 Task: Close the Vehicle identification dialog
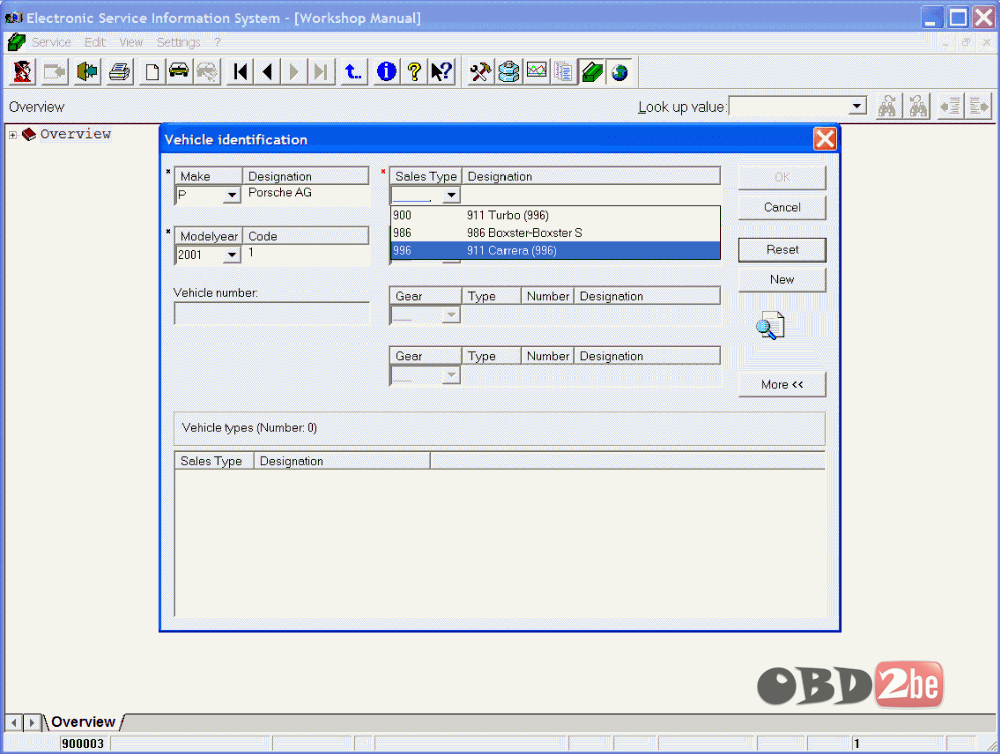pos(825,139)
